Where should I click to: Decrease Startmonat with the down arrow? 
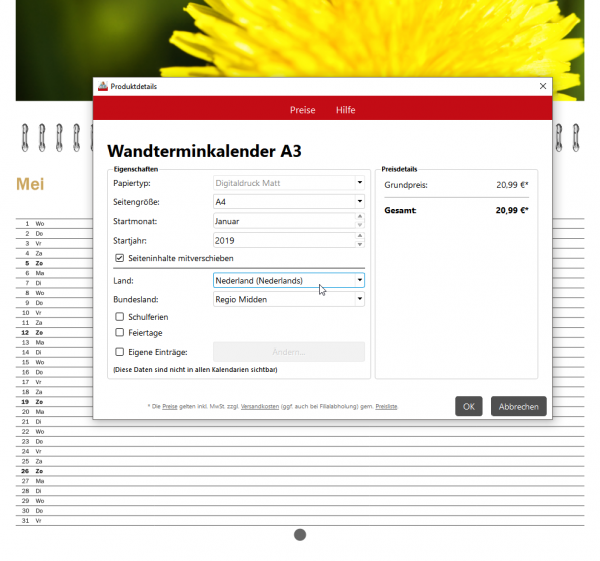click(360, 225)
